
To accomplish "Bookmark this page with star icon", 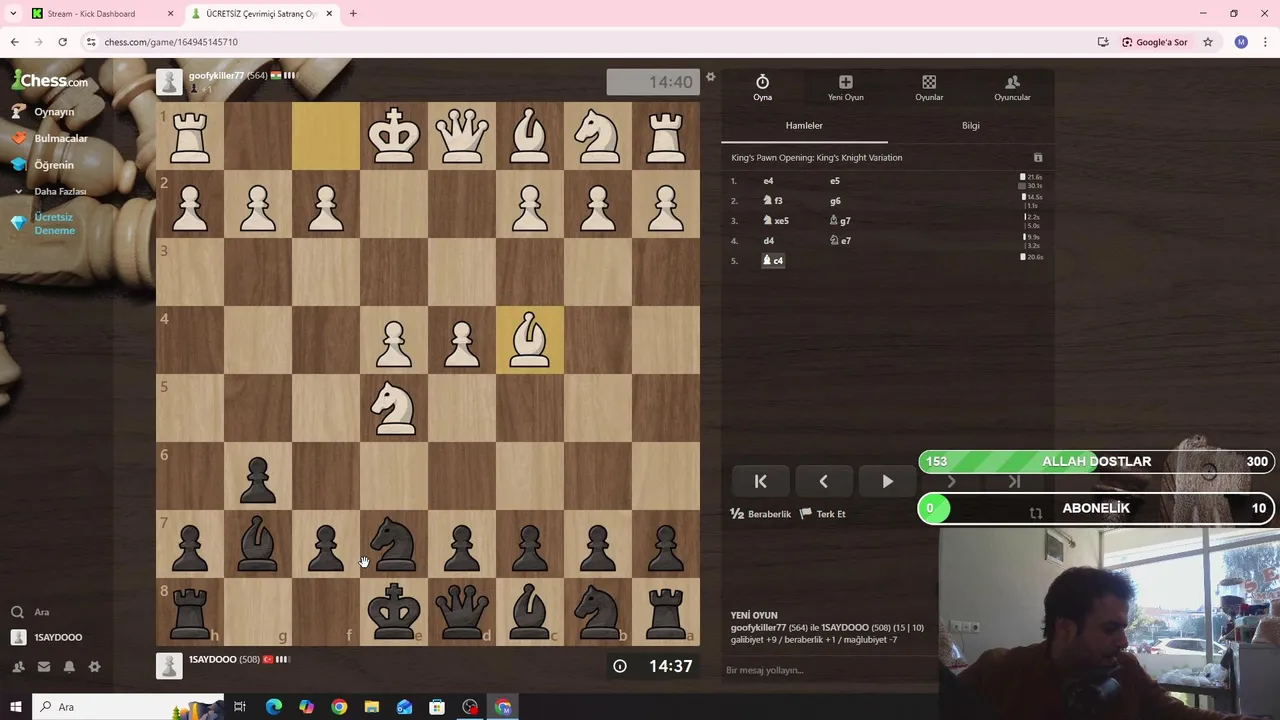I will [x=1208, y=42].
